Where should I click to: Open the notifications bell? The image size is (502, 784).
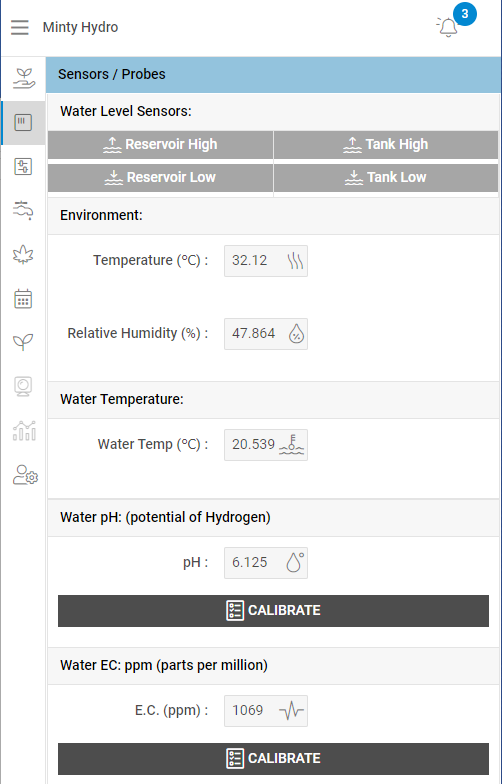pos(448,27)
